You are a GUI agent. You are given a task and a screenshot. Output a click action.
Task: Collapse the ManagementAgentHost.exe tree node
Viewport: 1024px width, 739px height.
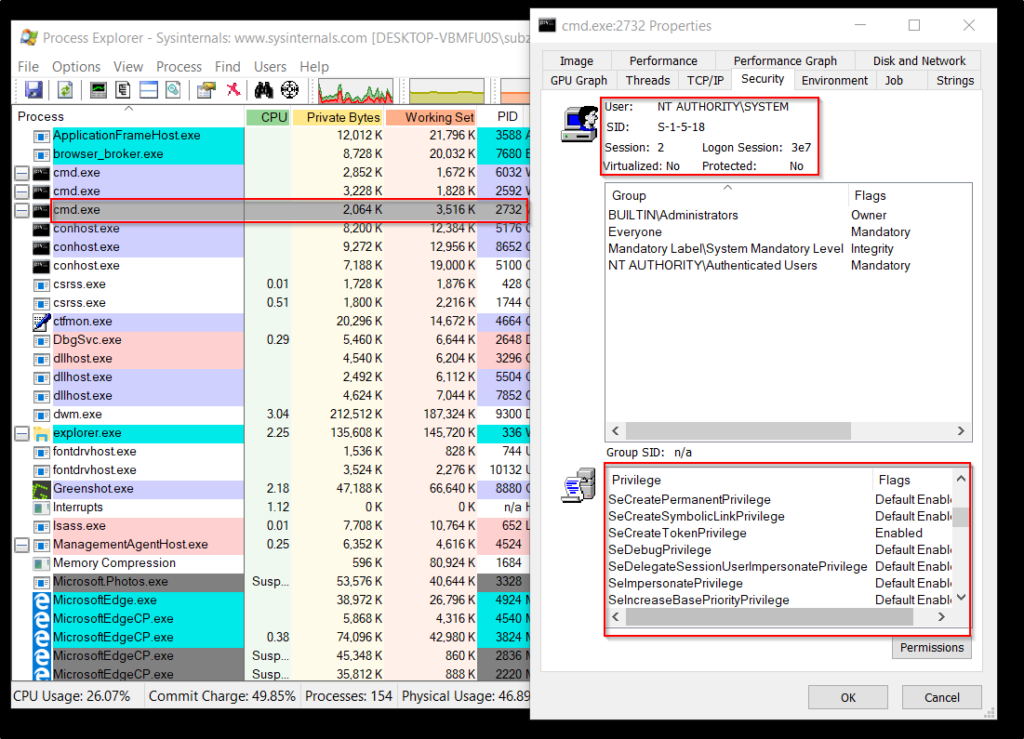[x=21, y=545]
